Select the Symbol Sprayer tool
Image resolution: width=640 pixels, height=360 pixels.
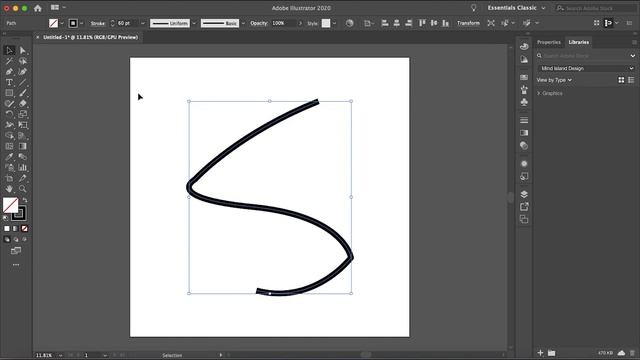(x=9, y=167)
